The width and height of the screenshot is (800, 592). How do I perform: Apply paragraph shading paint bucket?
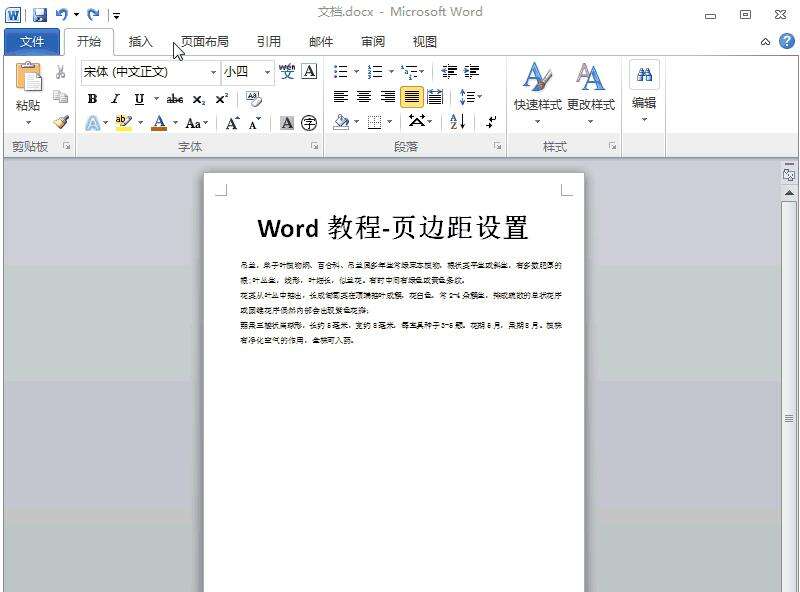coord(341,122)
